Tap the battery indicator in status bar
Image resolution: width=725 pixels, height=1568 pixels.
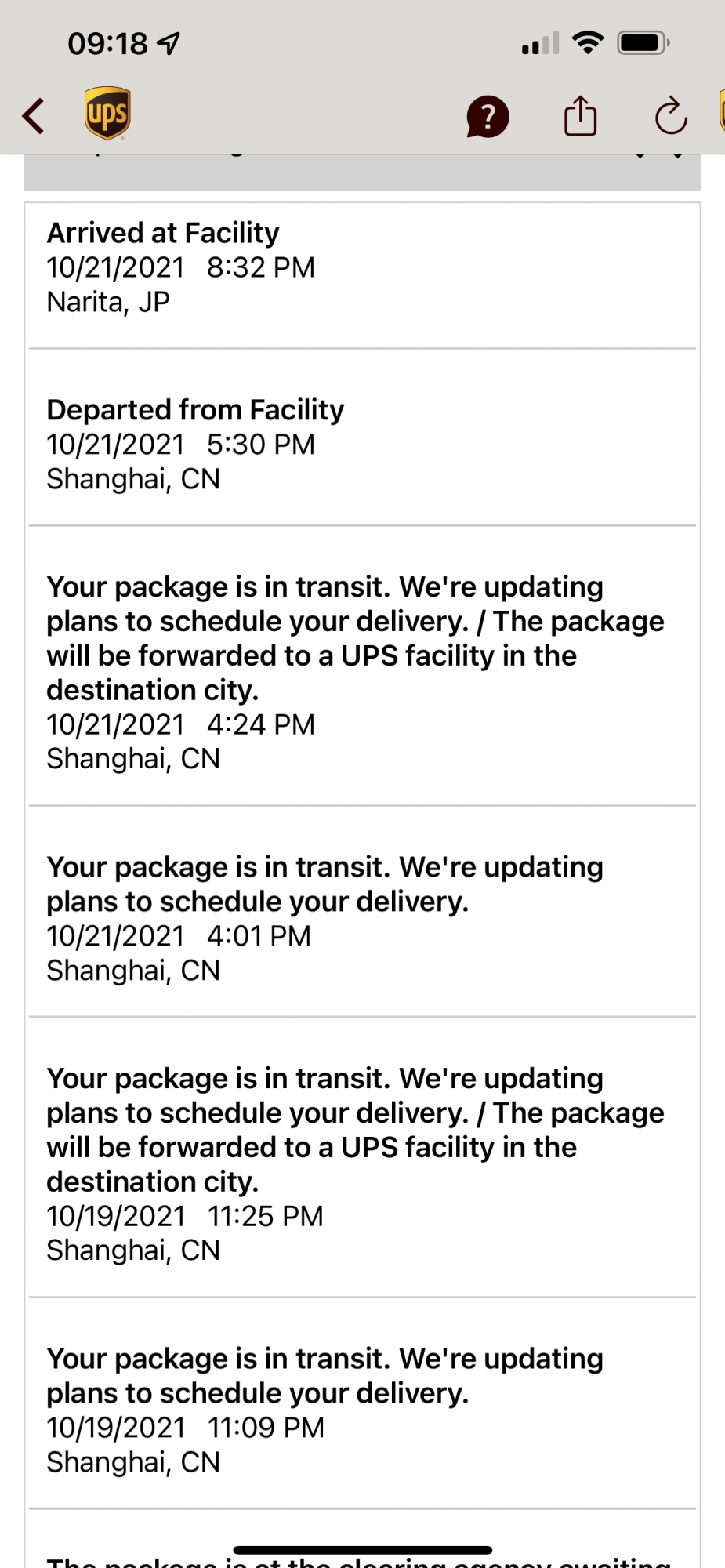(643, 42)
